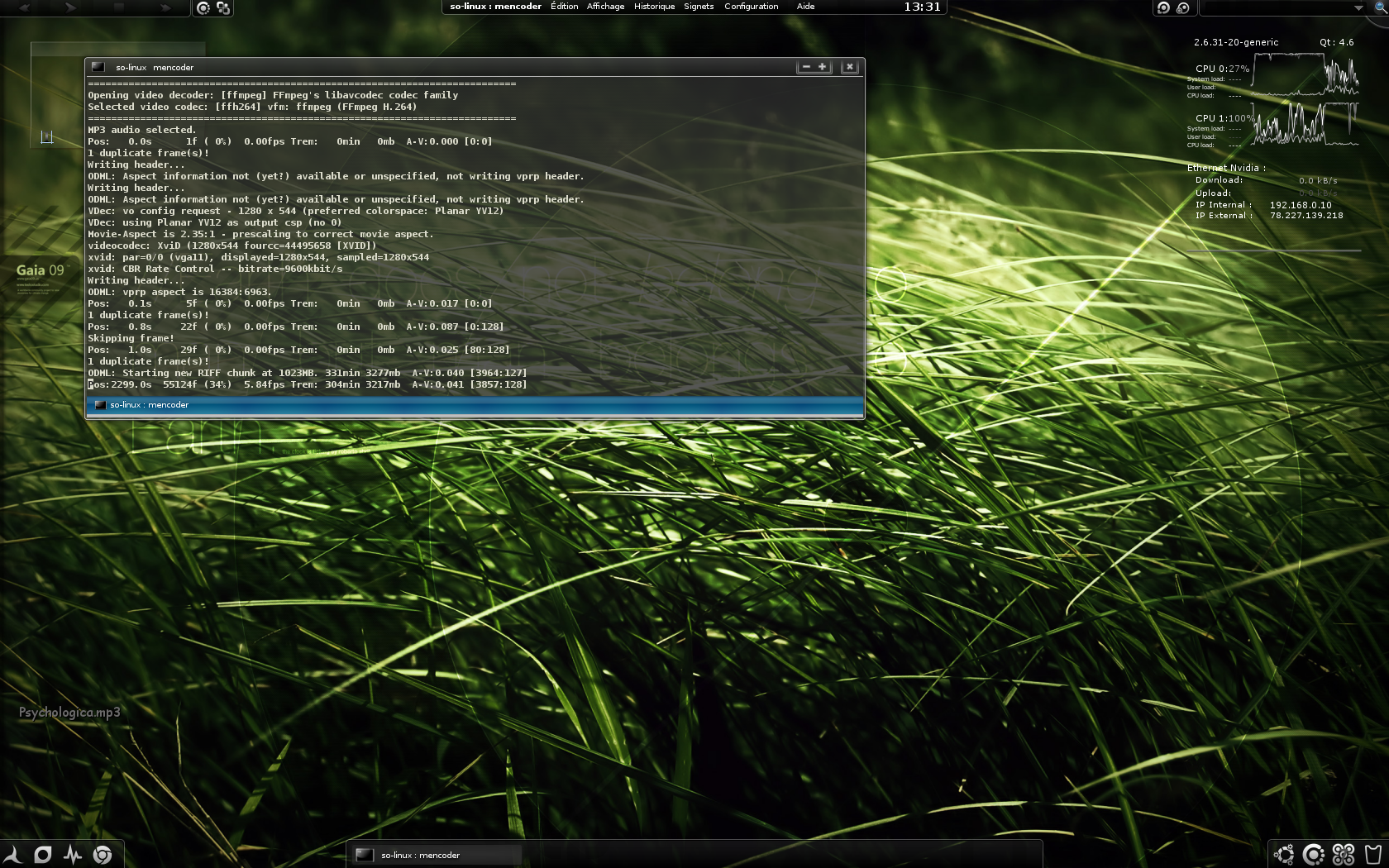The height and width of the screenshot is (868, 1389).
Task: Click the CPU 1 usage graph
Action: (1305, 124)
